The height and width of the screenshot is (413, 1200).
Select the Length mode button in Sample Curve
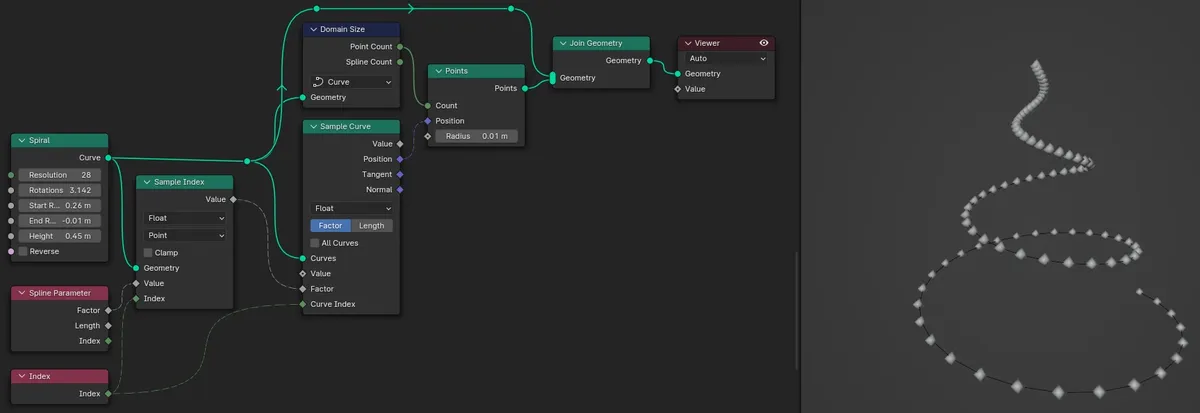pyautogui.click(x=372, y=226)
